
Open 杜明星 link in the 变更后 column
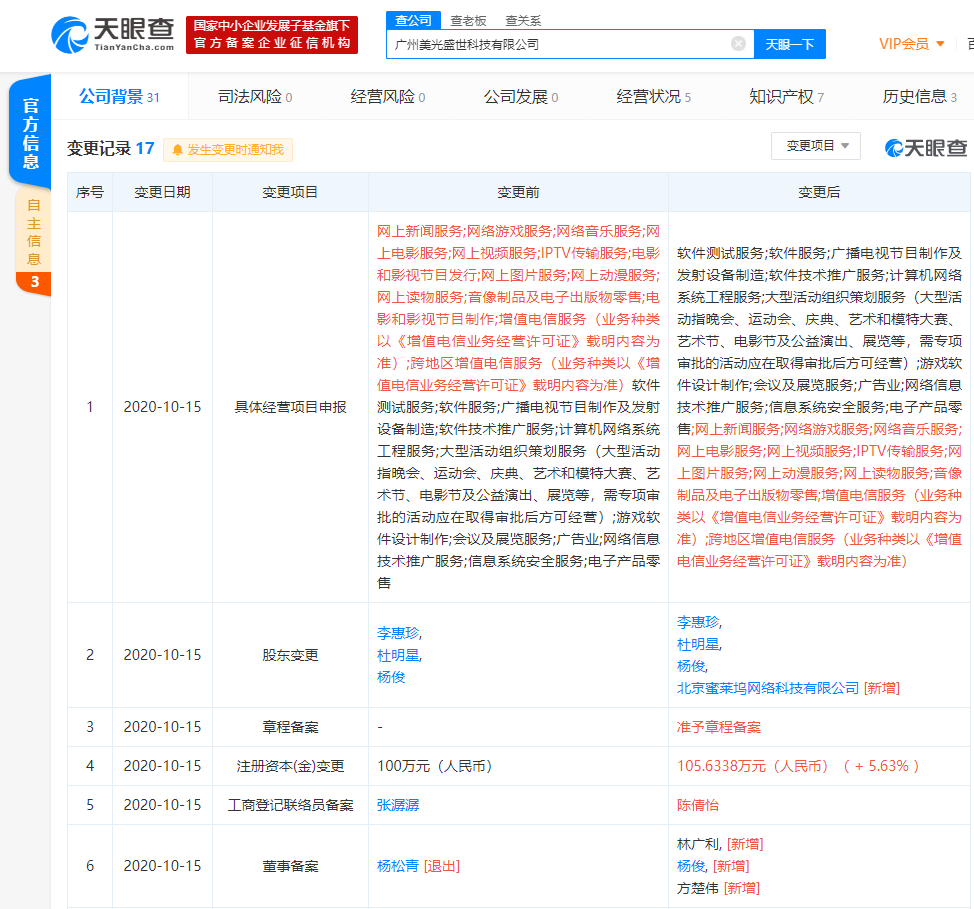click(698, 644)
